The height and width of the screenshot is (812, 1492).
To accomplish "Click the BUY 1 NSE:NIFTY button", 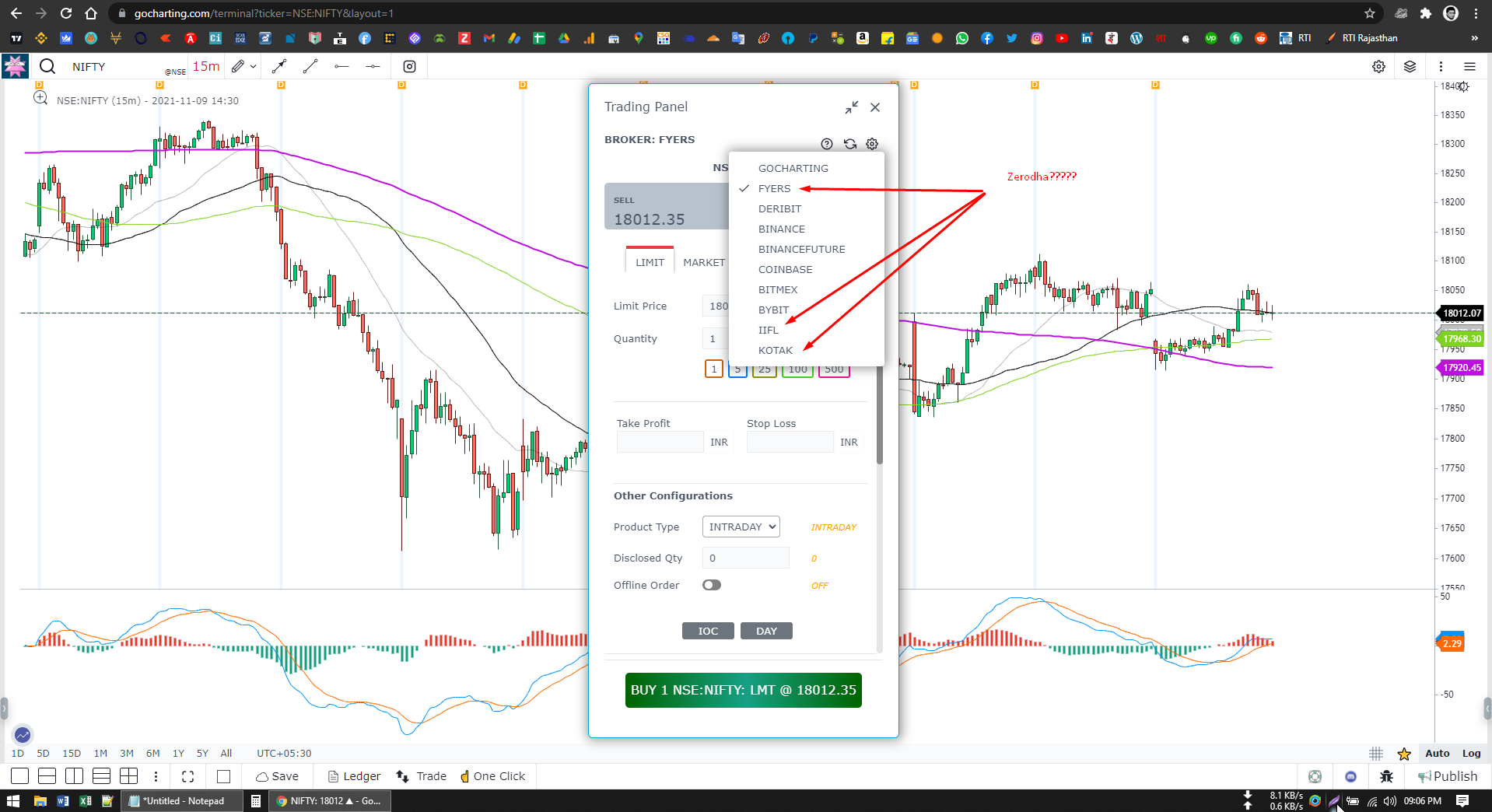I will (x=743, y=690).
